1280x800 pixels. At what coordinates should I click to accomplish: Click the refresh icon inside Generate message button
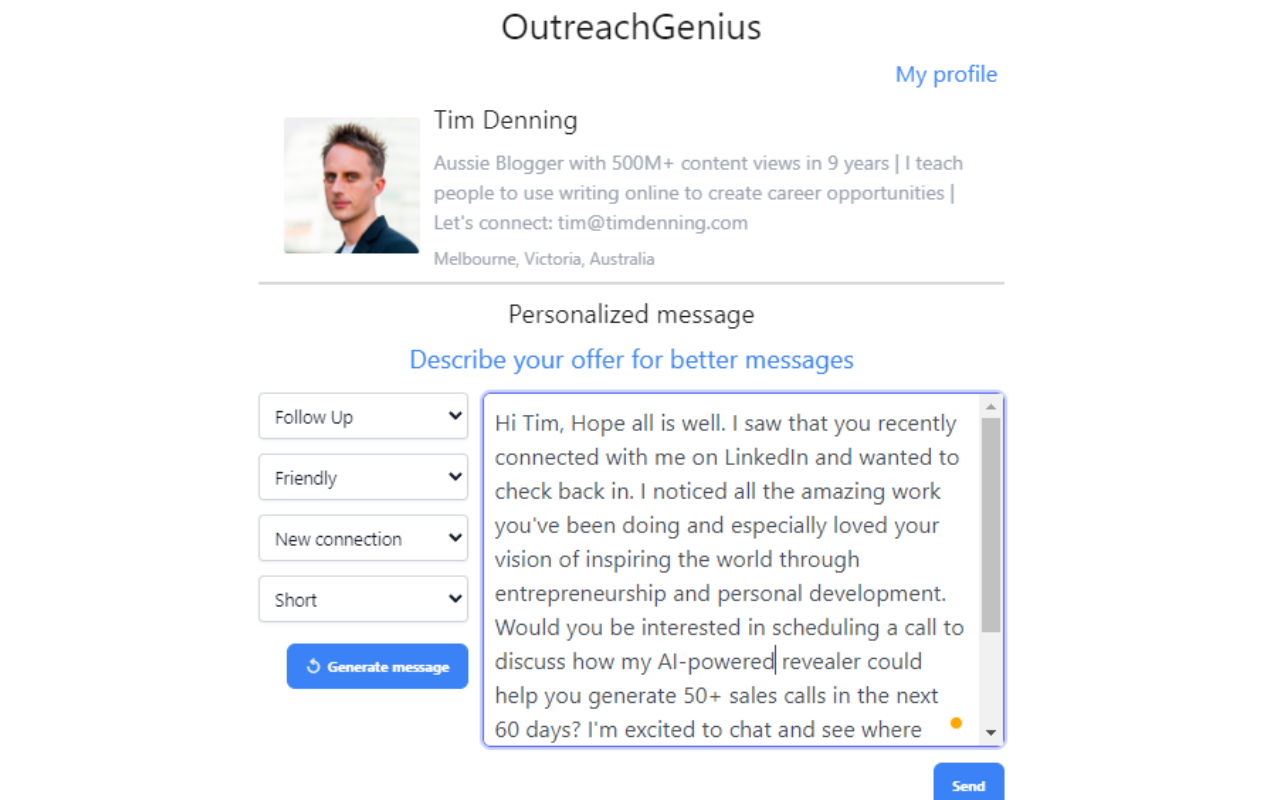[313, 666]
